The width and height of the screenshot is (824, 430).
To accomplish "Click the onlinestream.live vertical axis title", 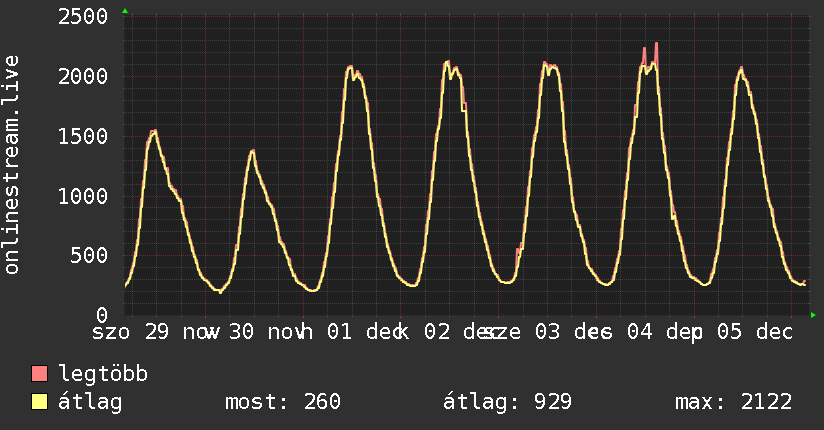I will coord(12,165).
